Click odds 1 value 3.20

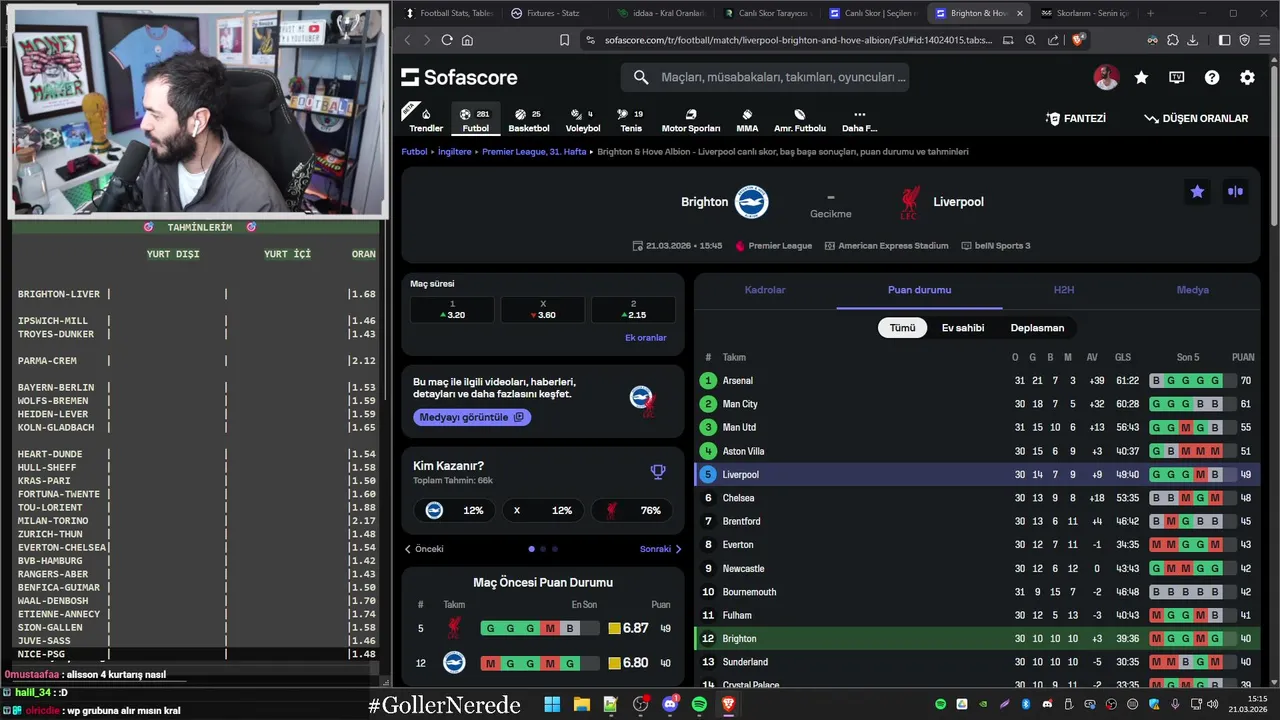[452, 309]
